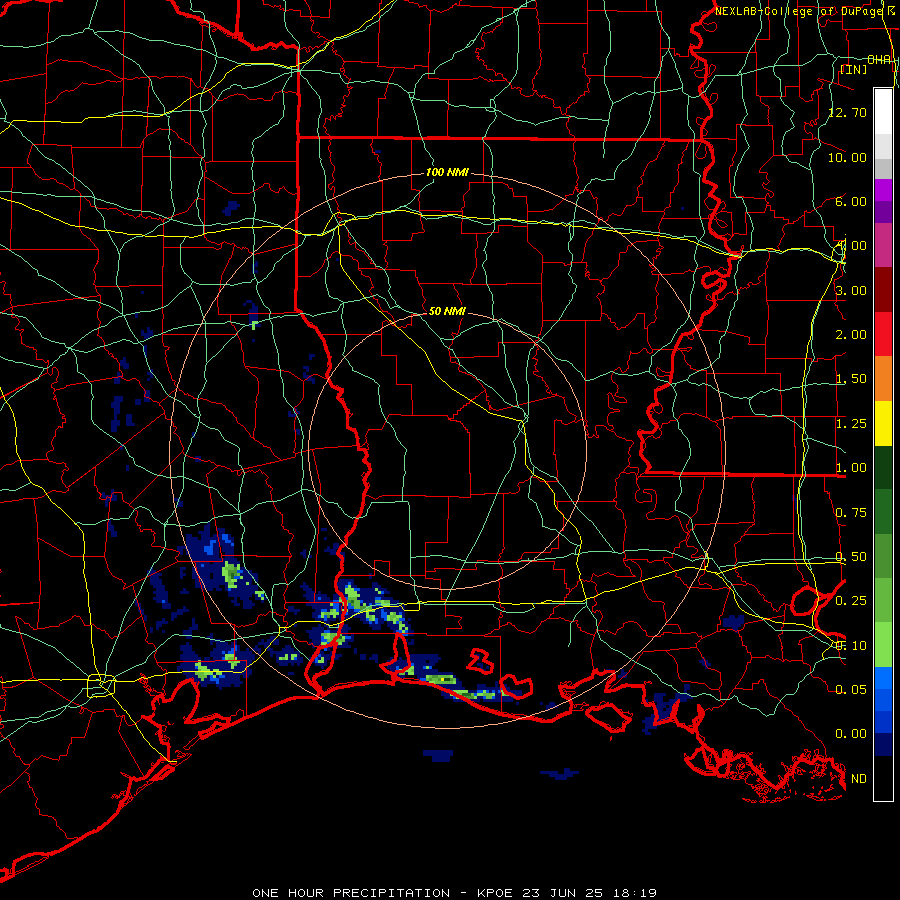Click the 18:19 timestamp in caption
900x900 pixels.
click(x=636, y=893)
